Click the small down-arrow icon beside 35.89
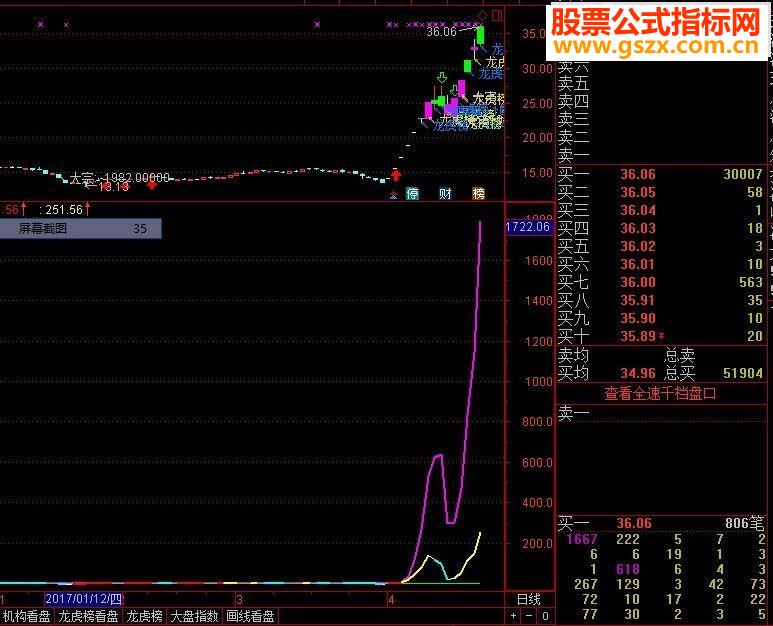The width and height of the screenshot is (773, 626). (662, 336)
